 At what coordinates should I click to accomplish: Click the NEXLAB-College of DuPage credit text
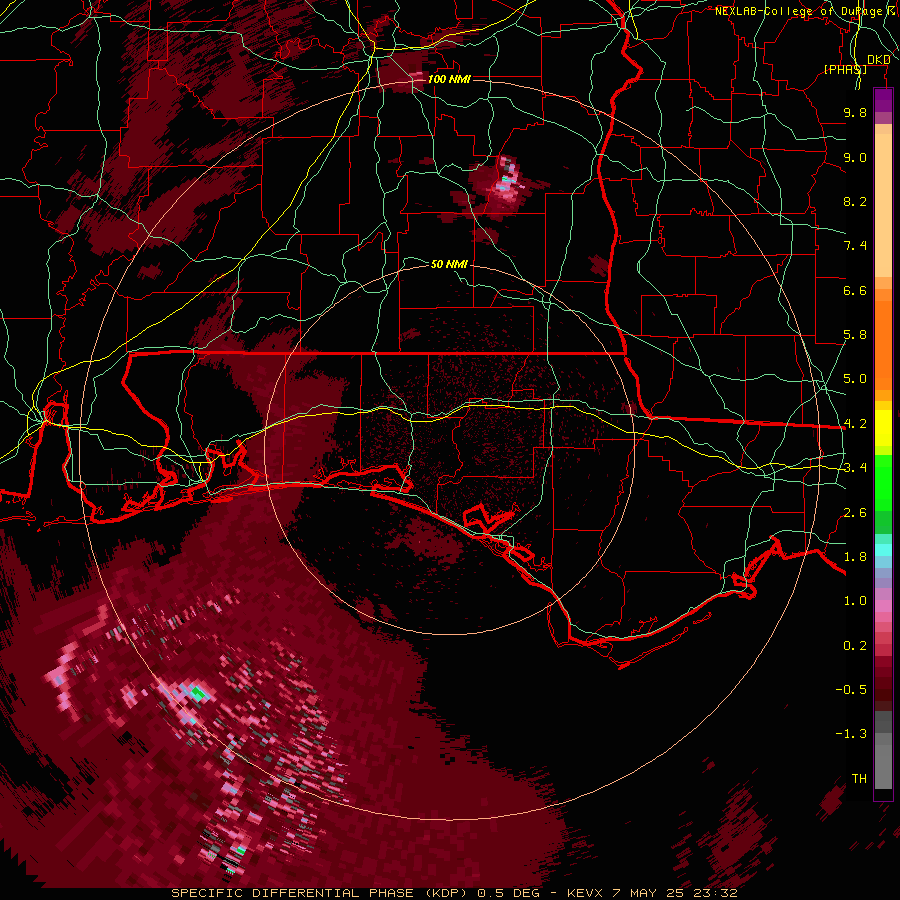click(x=806, y=11)
